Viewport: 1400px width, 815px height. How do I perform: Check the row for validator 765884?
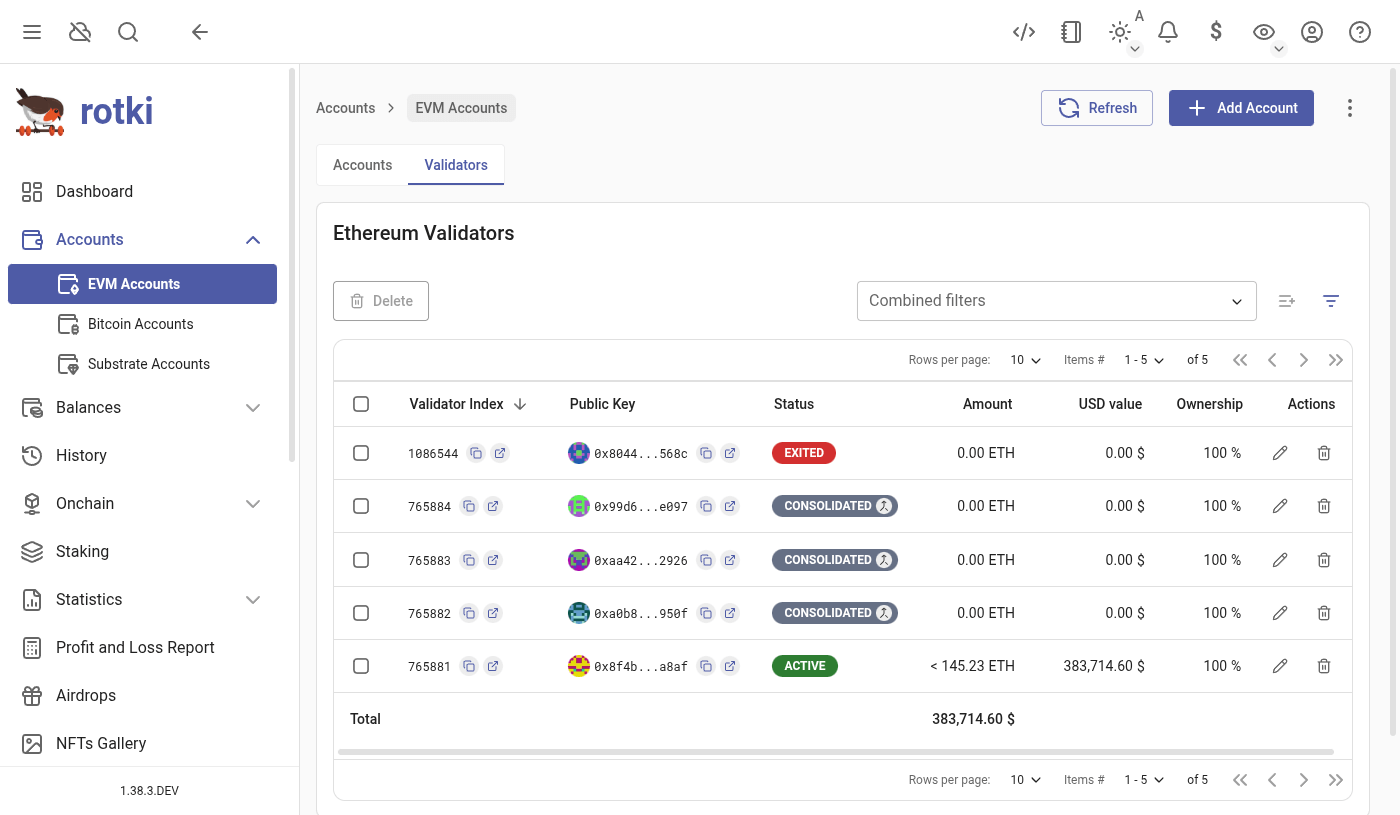[361, 506]
